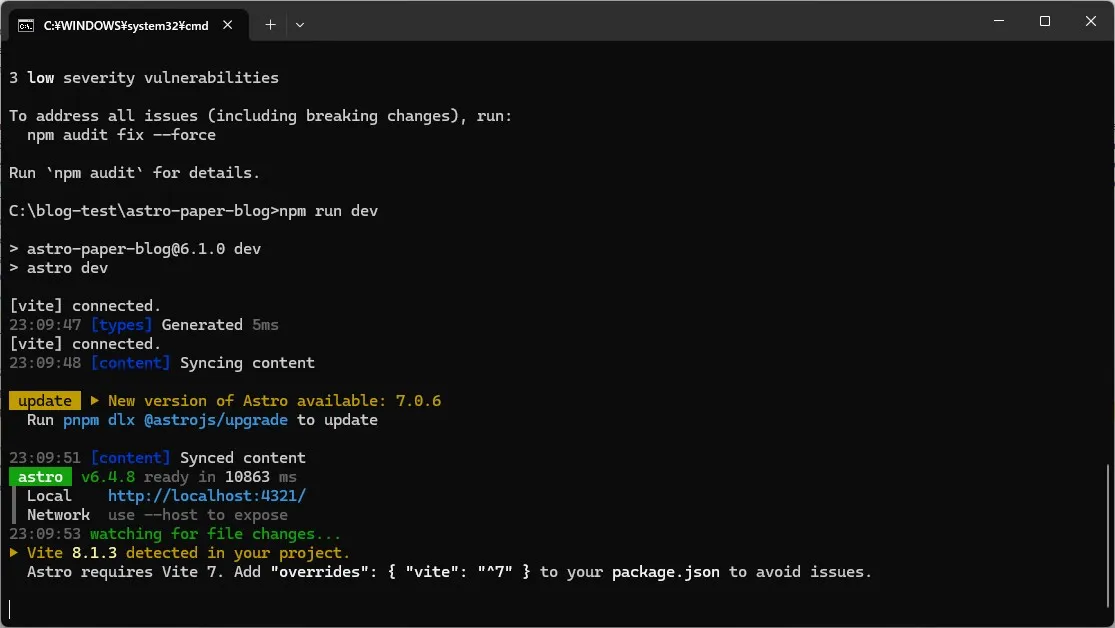Click 'watching for file changes...' text
This screenshot has height=628, width=1115.
click(x=215, y=533)
